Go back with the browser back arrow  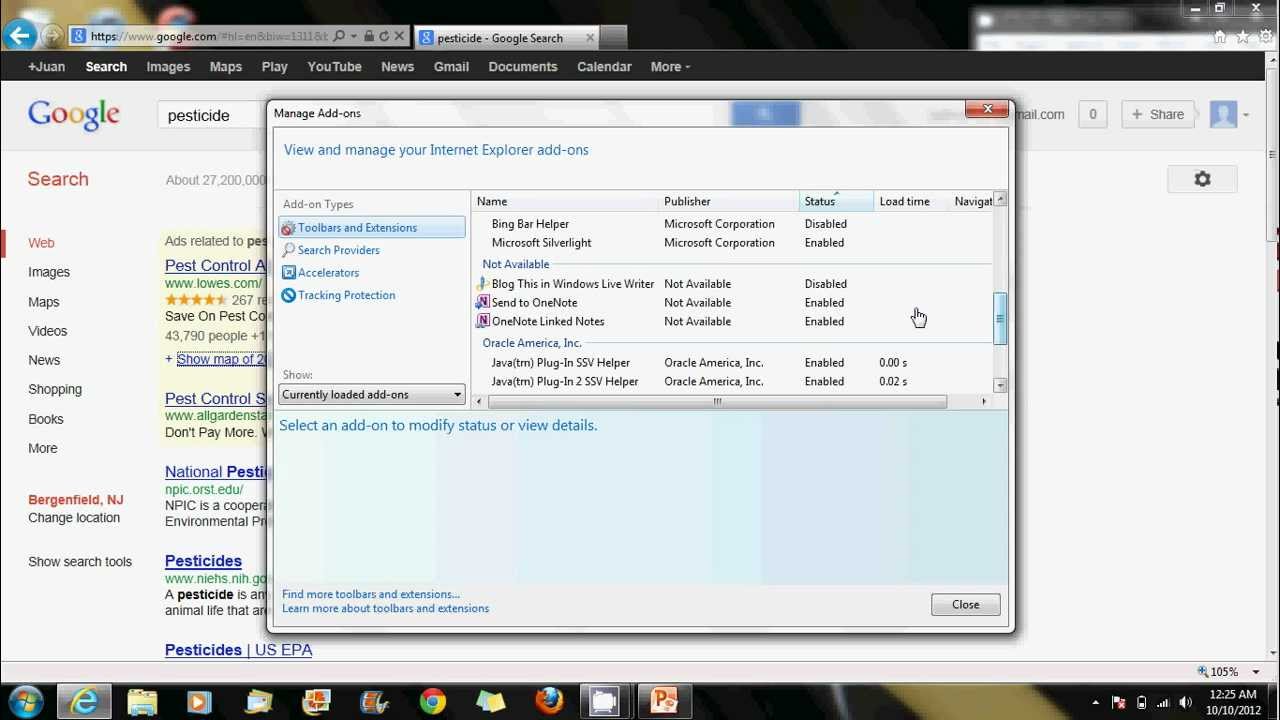pos(19,37)
